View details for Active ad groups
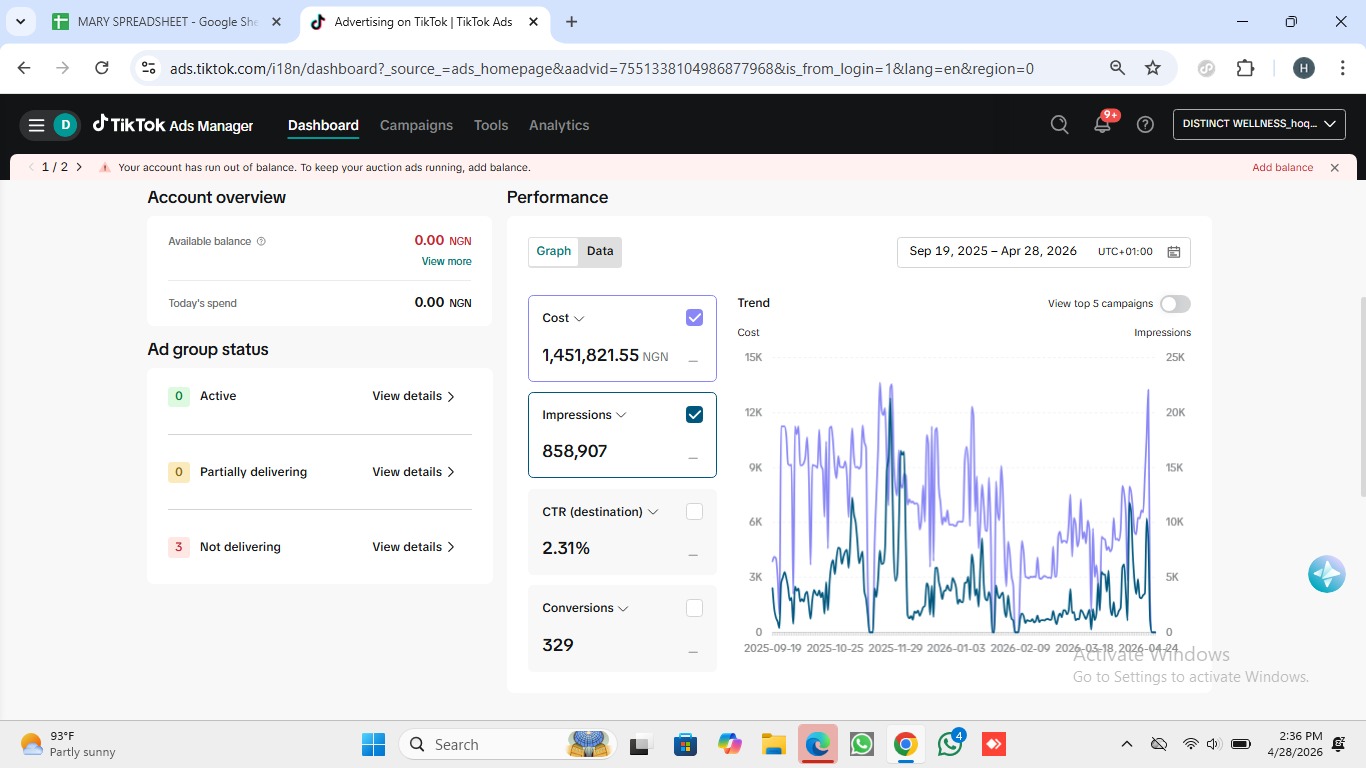Screen dimensions: 1366x768 [413, 396]
